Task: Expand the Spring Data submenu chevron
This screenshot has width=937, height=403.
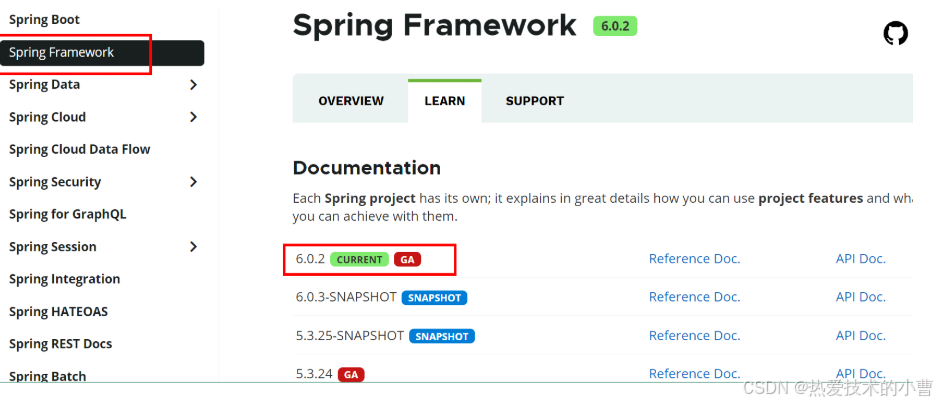Action: (x=193, y=85)
